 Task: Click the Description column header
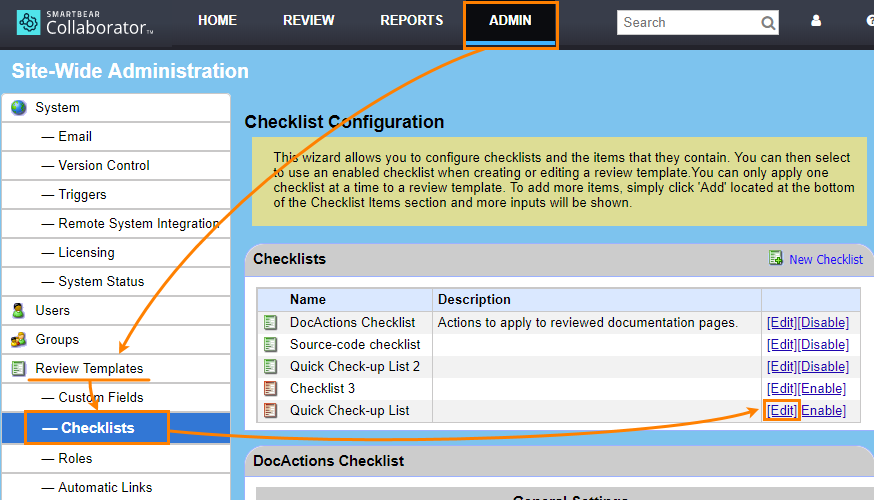pyautogui.click(x=474, y=299)
